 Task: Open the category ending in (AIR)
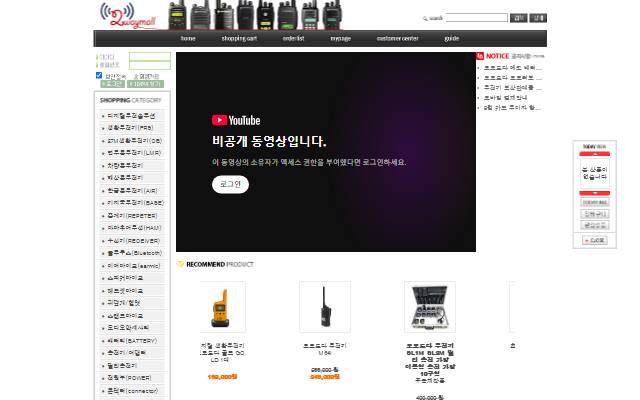[133, 191]
